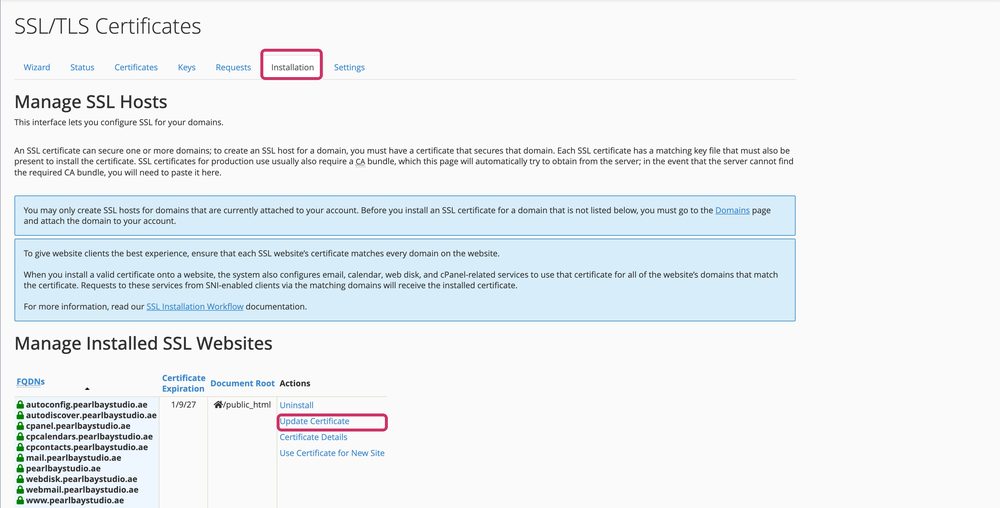
Task: Click lock icon next to cpcalendars.pearlbaystudio.ae
Action: (x=20, y=437)
